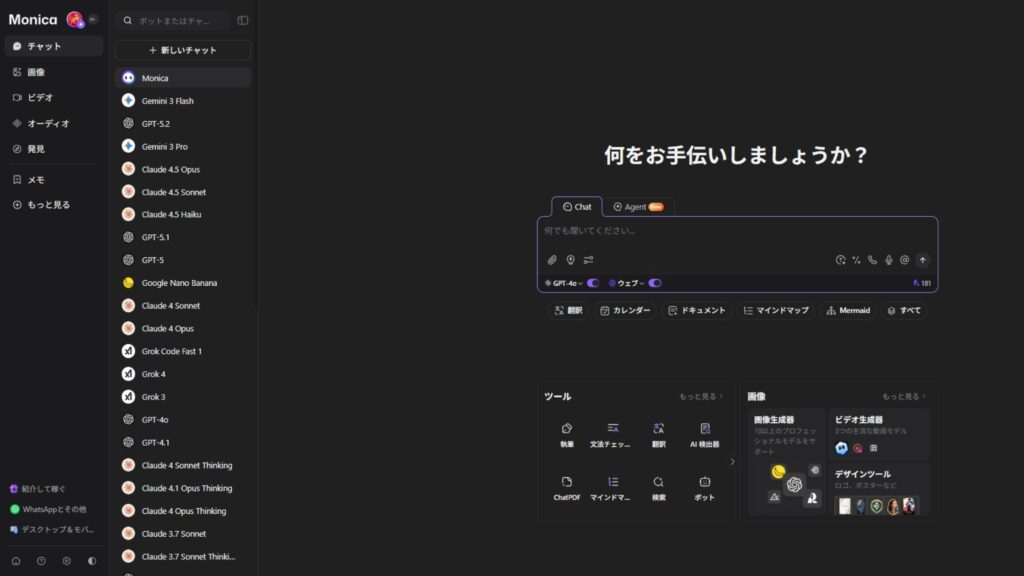
Task: Click the @ mention icon
Action: [x=904, y=260]
